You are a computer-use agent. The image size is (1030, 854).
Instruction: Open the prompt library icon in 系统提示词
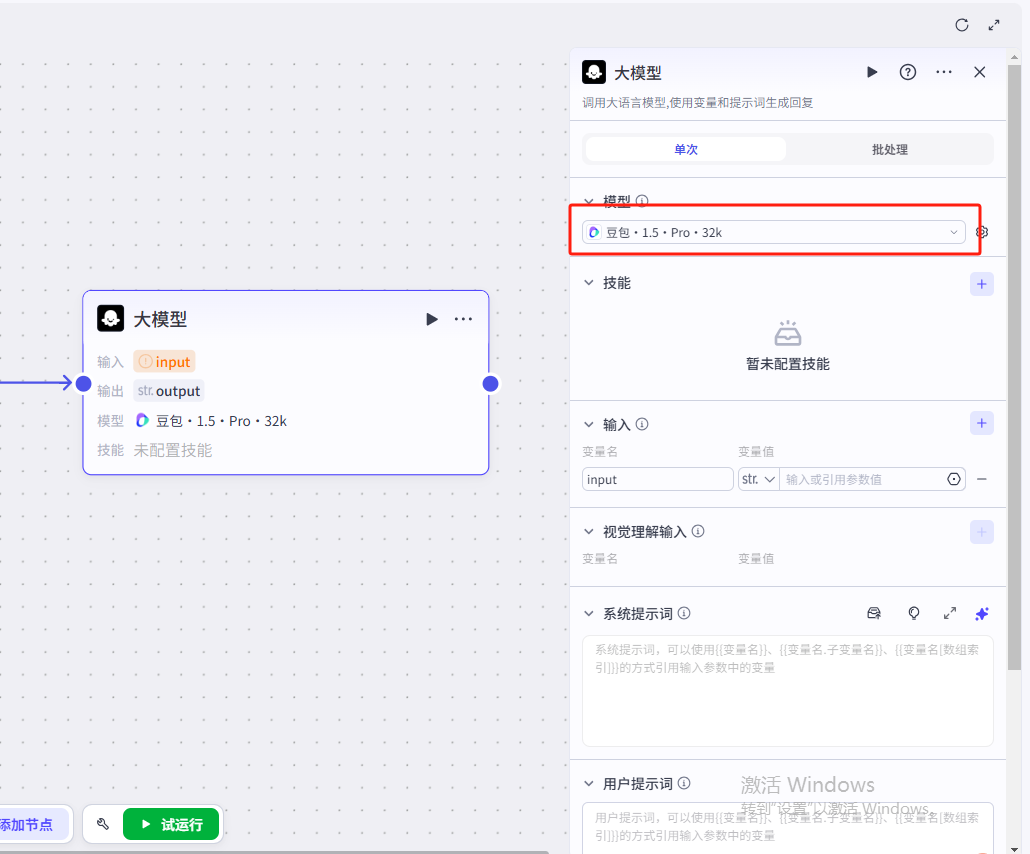[x=874, y=614]
